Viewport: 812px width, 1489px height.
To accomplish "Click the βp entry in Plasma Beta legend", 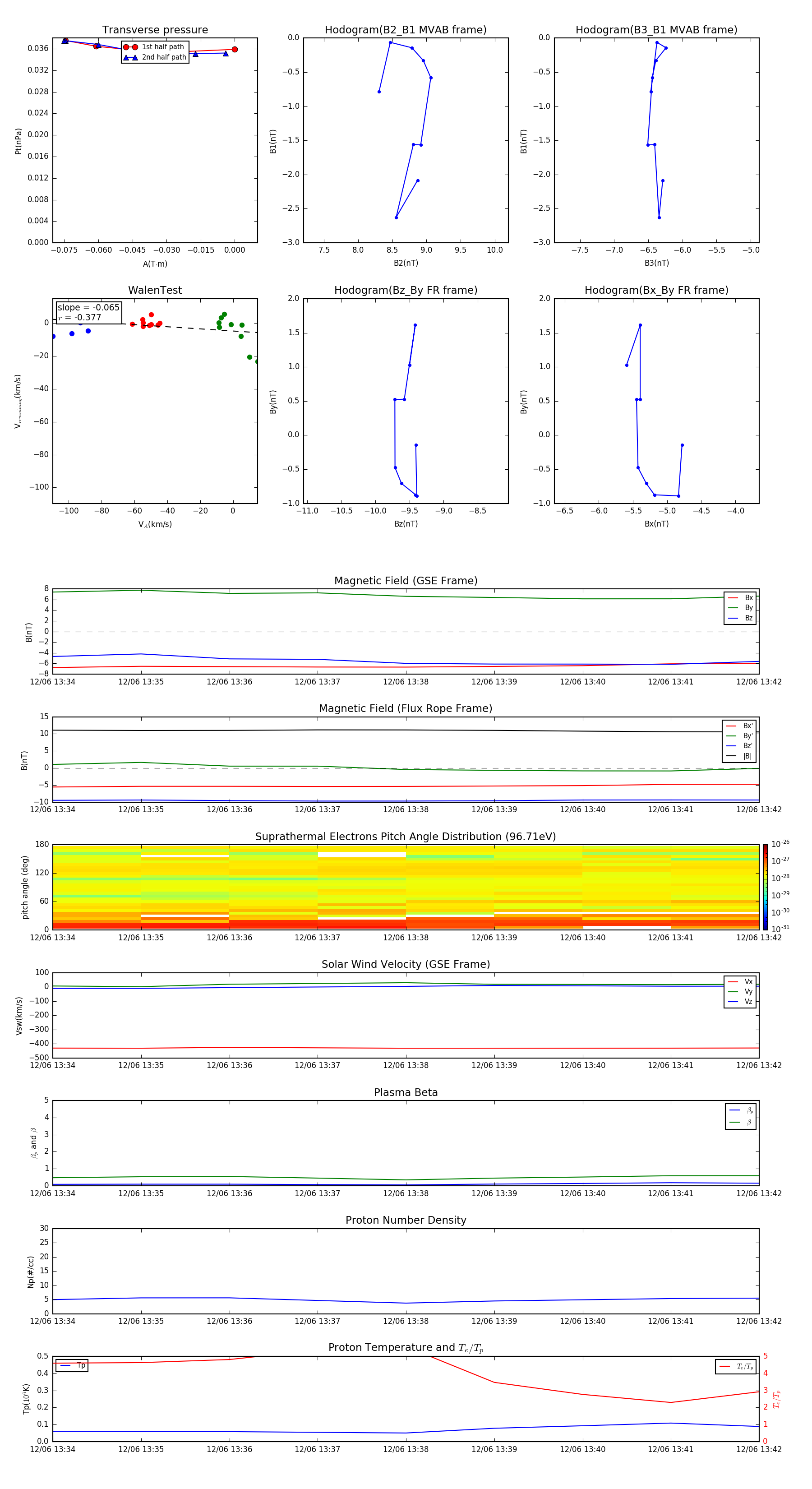I will [x=741, y=1110].
